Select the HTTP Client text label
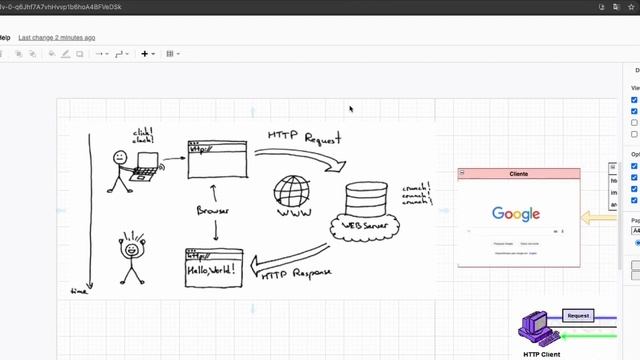 click(x=542, y=354)
